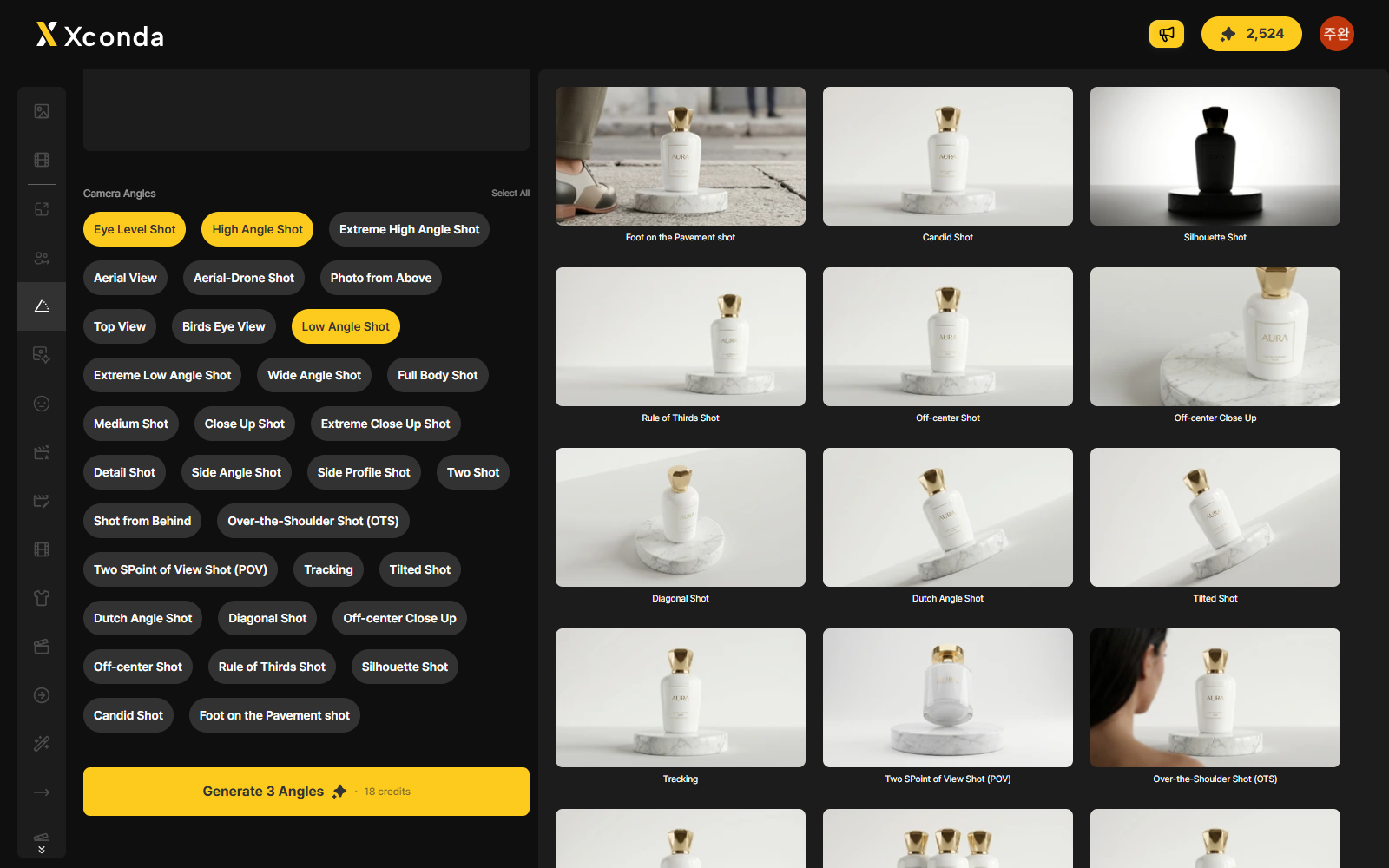Click Generate 3 Angles button
This screenshot has height=868, width=1389.
click(306, 792)
